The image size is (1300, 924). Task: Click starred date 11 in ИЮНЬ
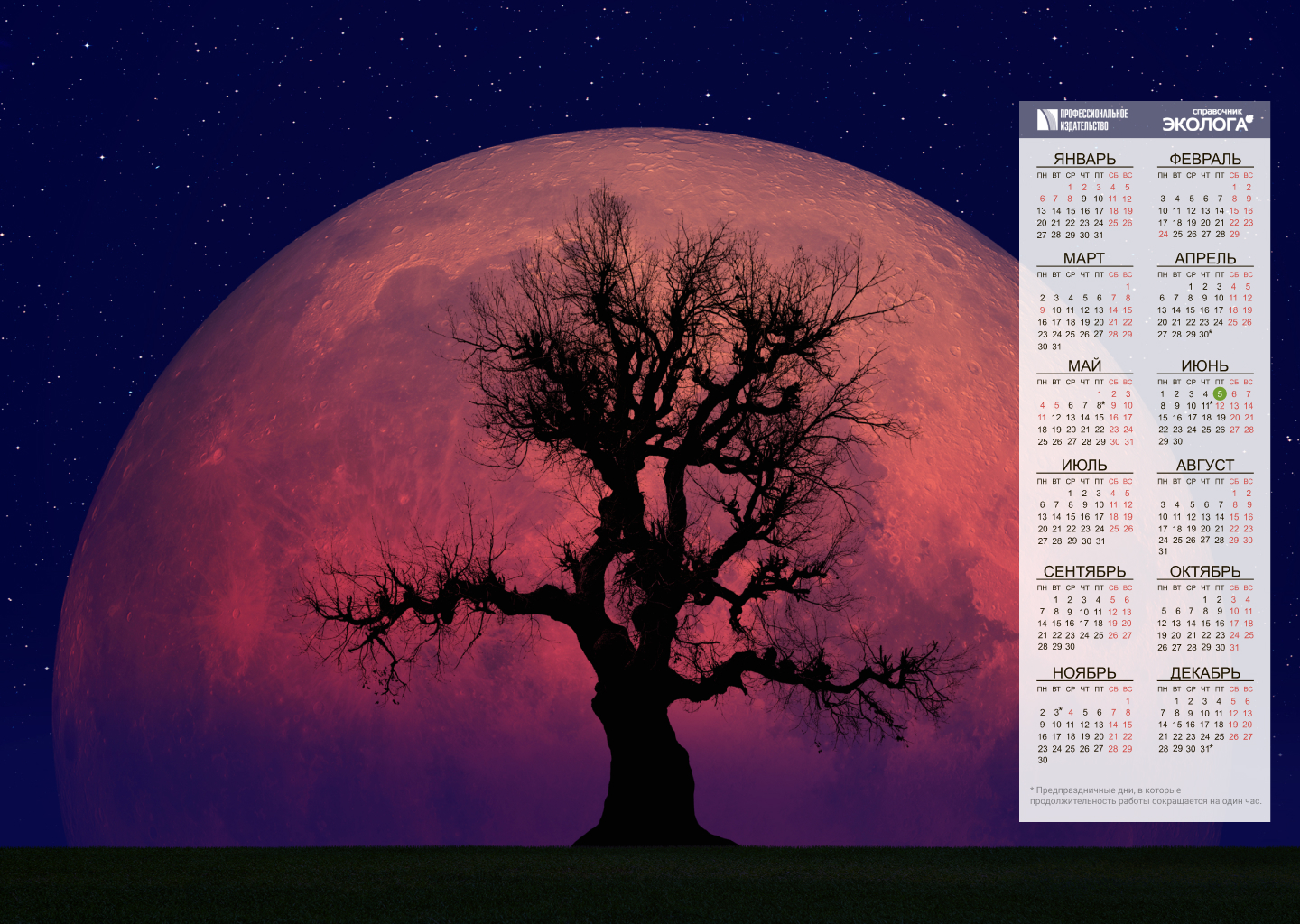(x=1206, y=405)
